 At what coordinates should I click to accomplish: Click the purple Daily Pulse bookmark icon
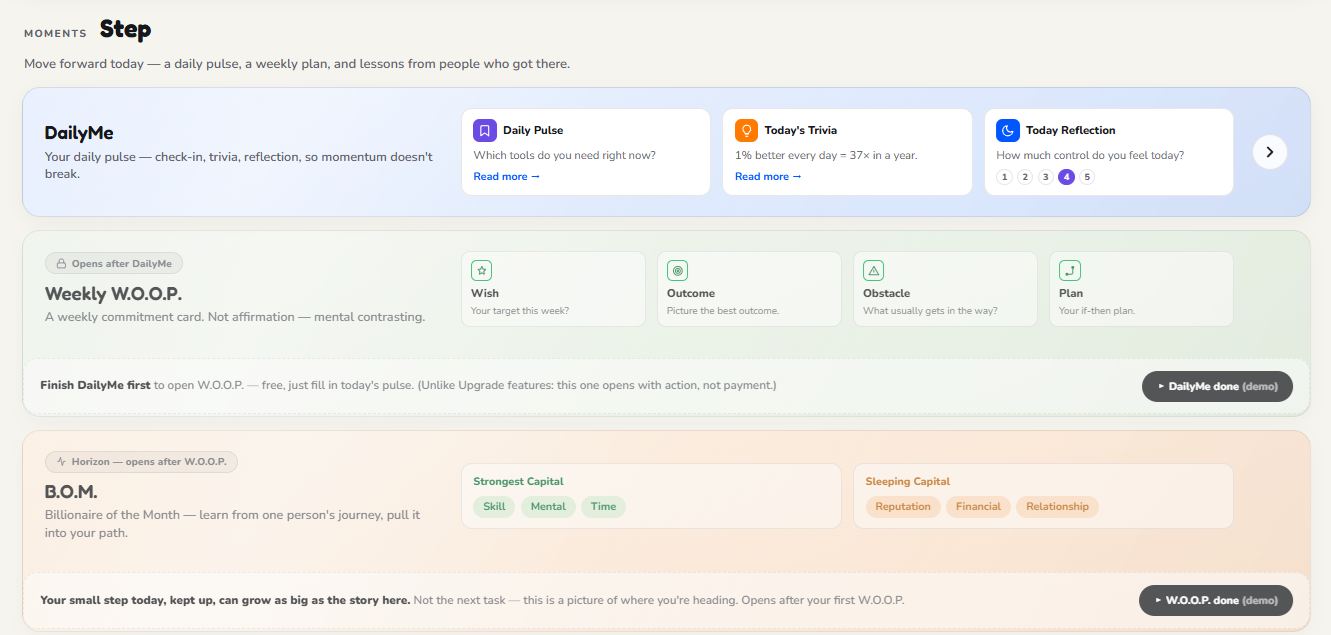(485, 130)
